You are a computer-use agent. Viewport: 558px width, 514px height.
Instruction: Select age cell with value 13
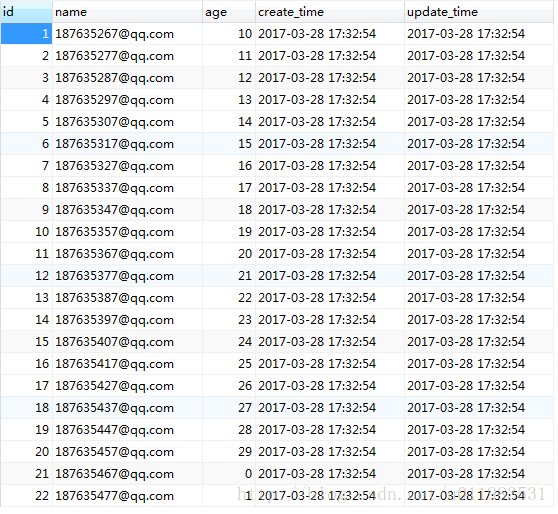tap(229, 100)
